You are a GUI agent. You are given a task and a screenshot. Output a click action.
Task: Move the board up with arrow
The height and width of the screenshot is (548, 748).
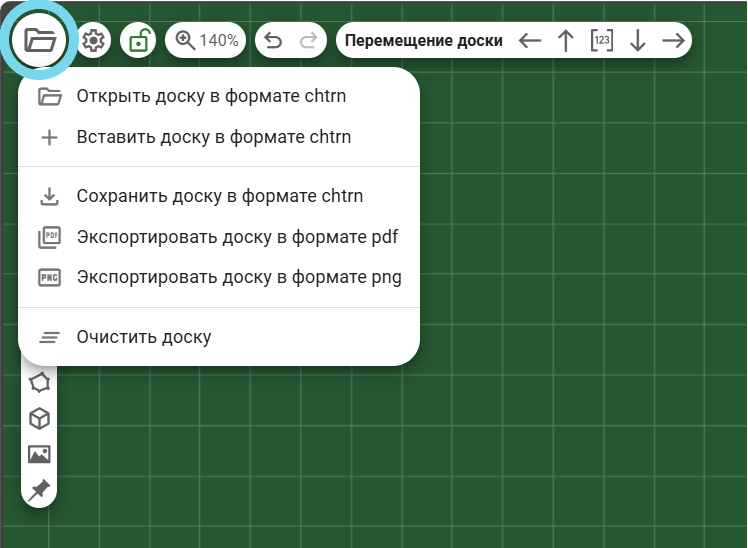tap(566, 41)
